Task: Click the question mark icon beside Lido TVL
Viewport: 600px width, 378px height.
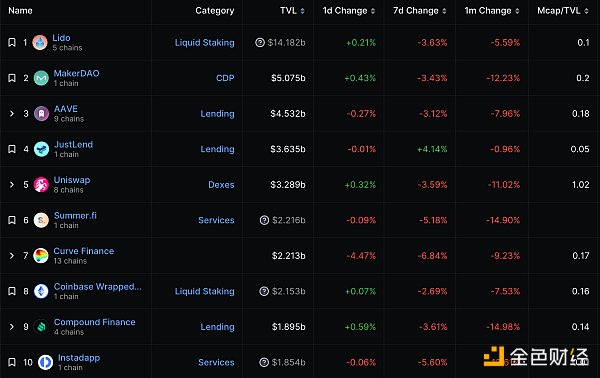Action: (x=260, y=42)
